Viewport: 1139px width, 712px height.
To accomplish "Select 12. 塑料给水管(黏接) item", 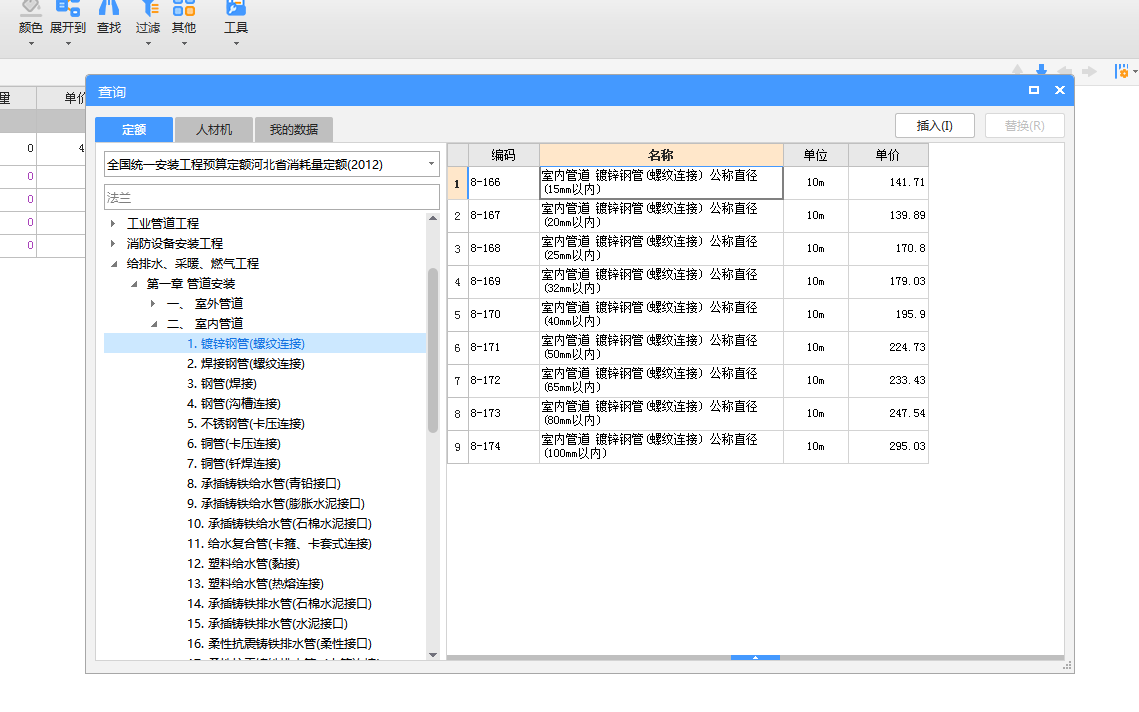I will point(243,564).
